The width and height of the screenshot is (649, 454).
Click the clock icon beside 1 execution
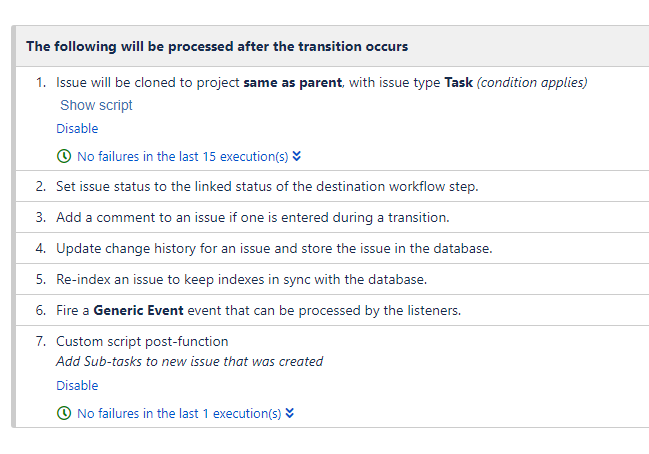coord(64,413)
